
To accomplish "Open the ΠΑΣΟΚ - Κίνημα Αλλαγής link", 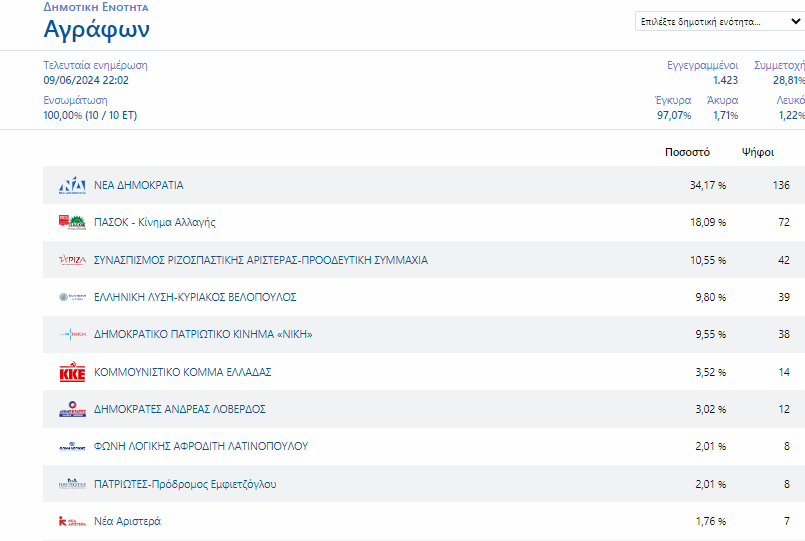I will point(155,222).
